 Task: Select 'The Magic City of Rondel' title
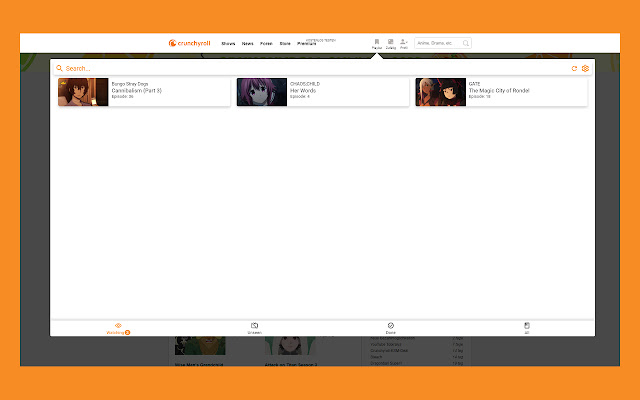coord(499,91)
